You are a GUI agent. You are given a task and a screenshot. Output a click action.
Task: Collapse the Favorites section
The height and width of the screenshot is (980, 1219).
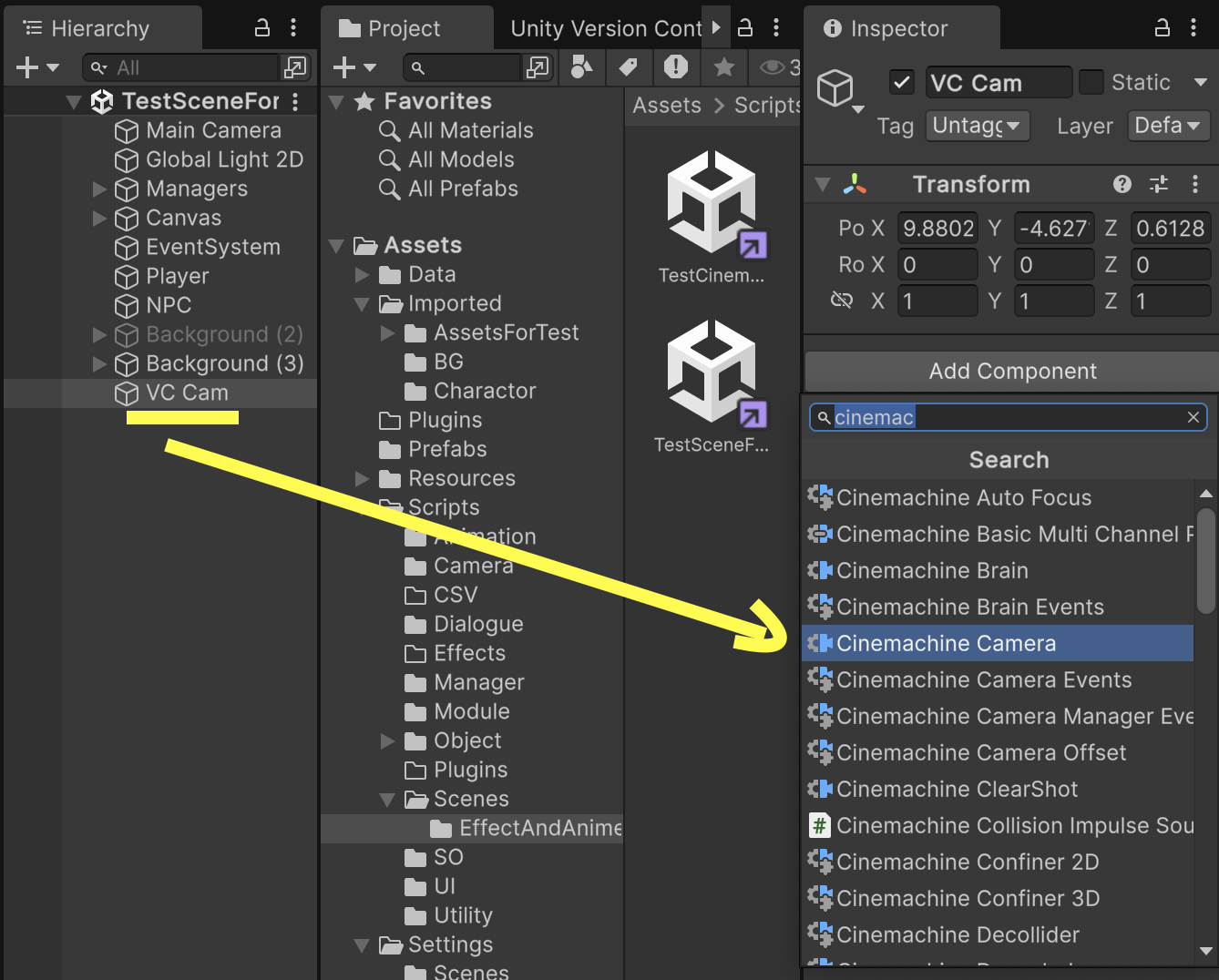[336, 101]
